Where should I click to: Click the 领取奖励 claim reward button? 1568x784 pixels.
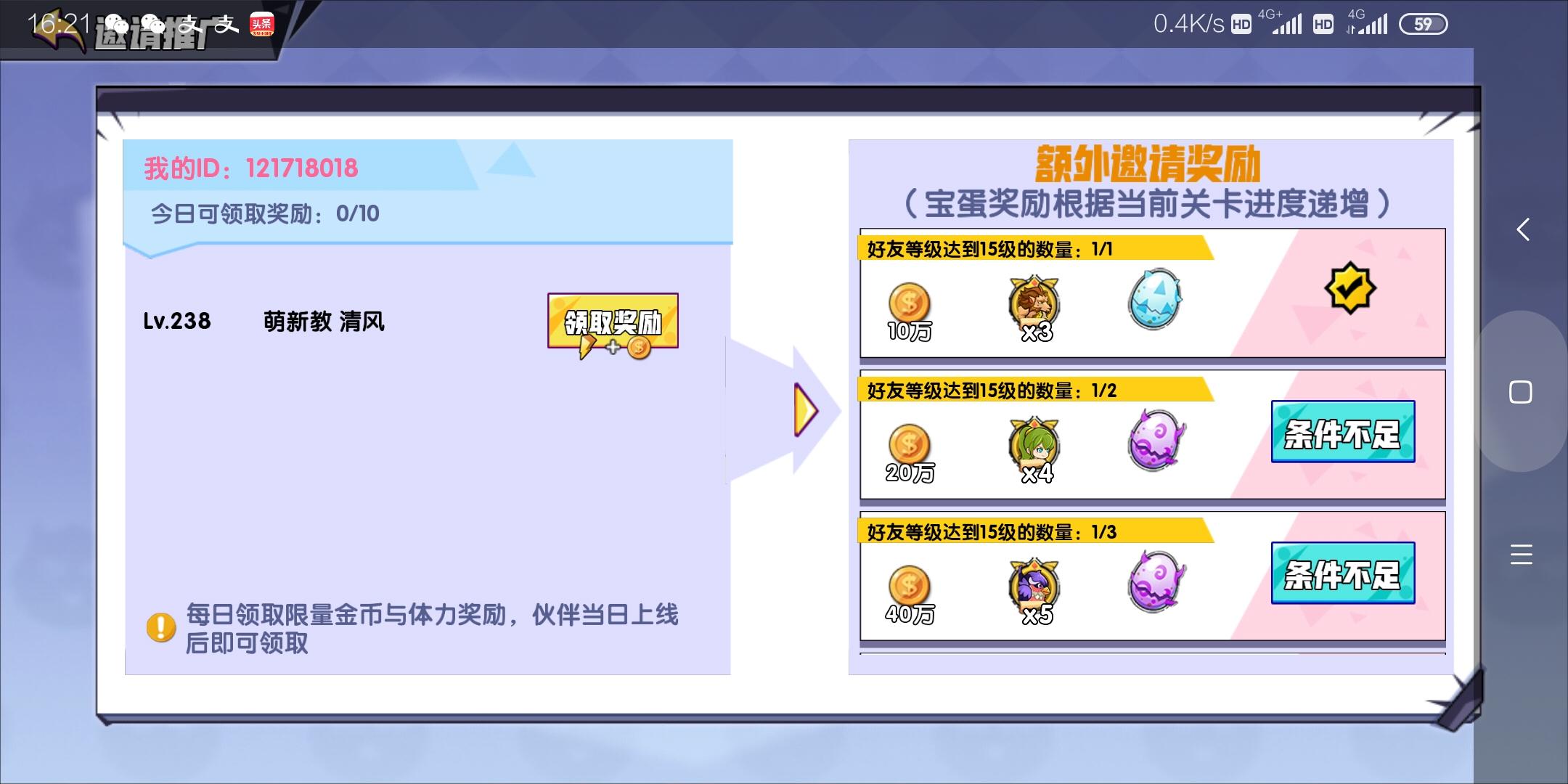tap(613, 322)
